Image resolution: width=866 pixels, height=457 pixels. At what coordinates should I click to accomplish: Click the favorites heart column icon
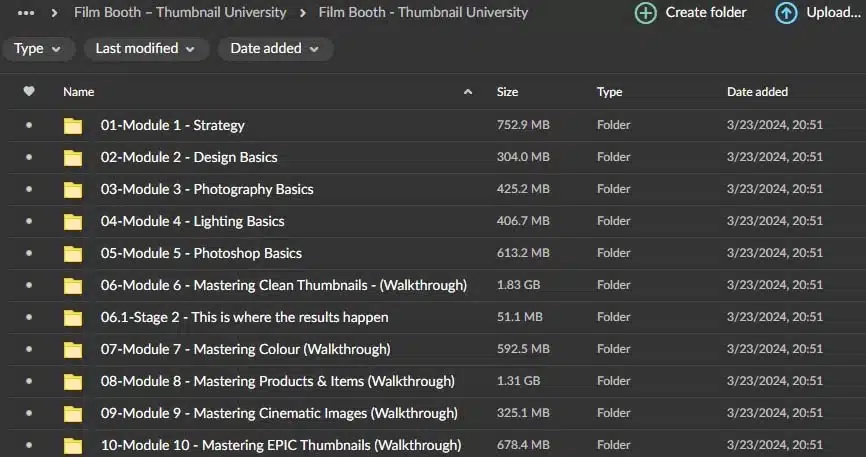[x=29, y=91]
